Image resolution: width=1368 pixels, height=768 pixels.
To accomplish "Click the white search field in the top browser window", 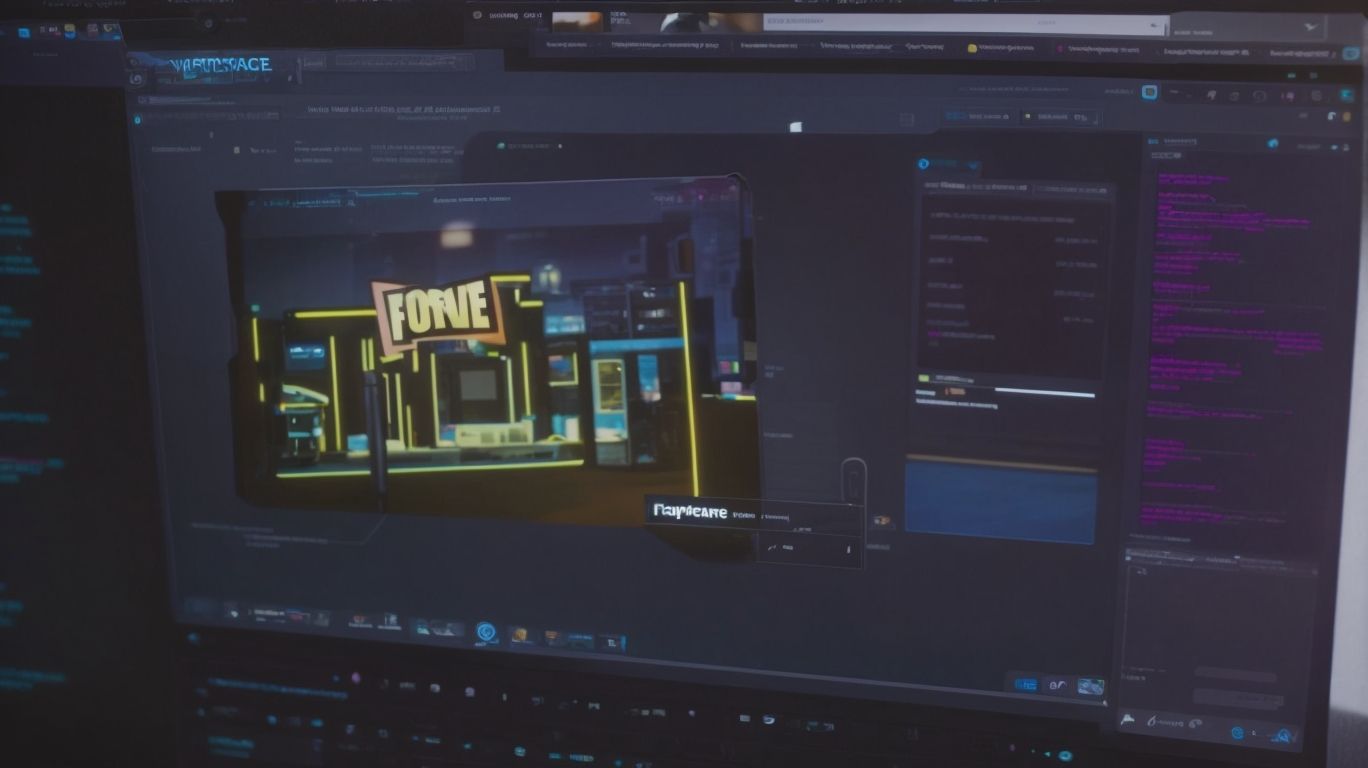I will [x=965, y=23].
